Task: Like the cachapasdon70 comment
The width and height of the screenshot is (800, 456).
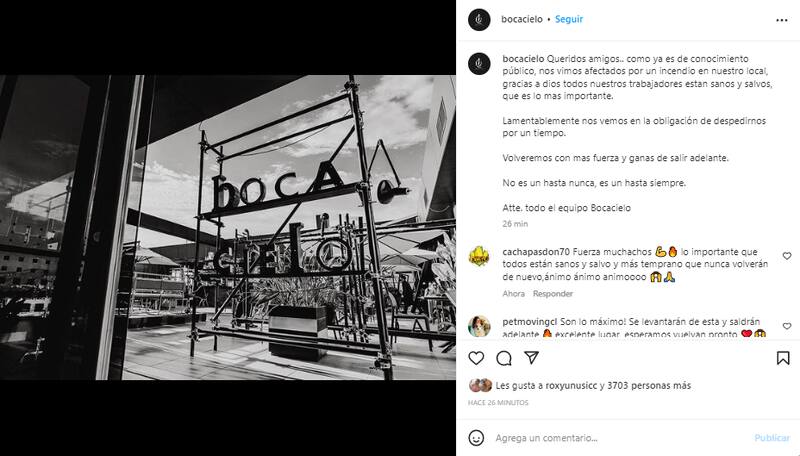Action: point(787,256)
